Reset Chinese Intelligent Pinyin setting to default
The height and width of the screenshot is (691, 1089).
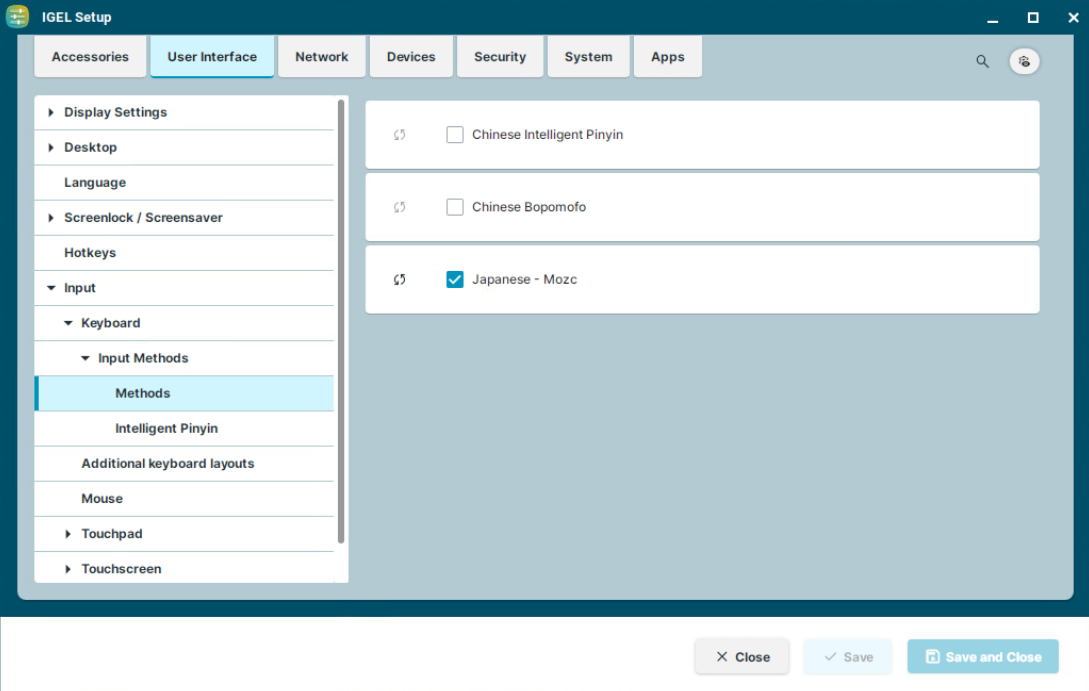pos(399,134)
